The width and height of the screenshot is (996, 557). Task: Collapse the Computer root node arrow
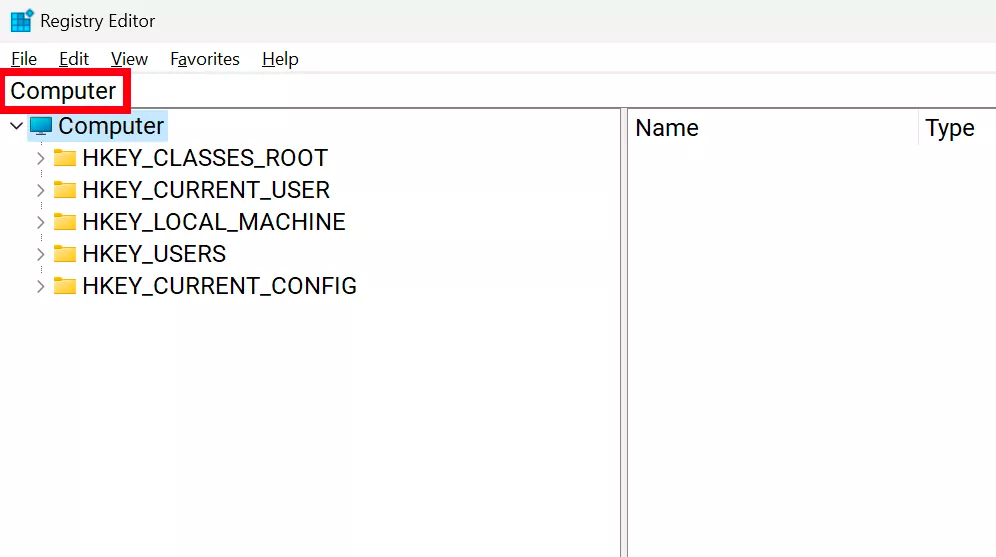[x=16, y=126]
